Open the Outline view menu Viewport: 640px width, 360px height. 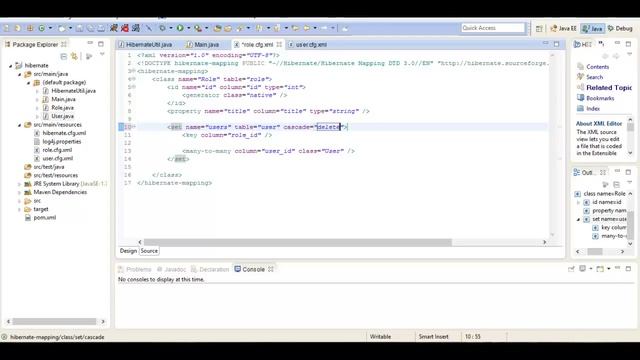click(629, 183)
